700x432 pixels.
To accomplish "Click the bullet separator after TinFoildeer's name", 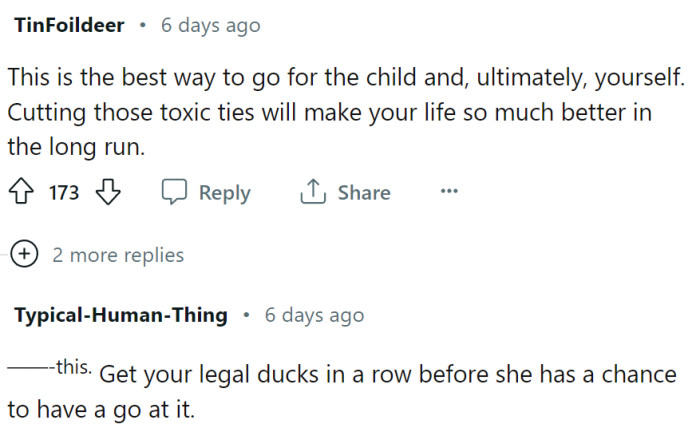I will (x=143, y=25).
